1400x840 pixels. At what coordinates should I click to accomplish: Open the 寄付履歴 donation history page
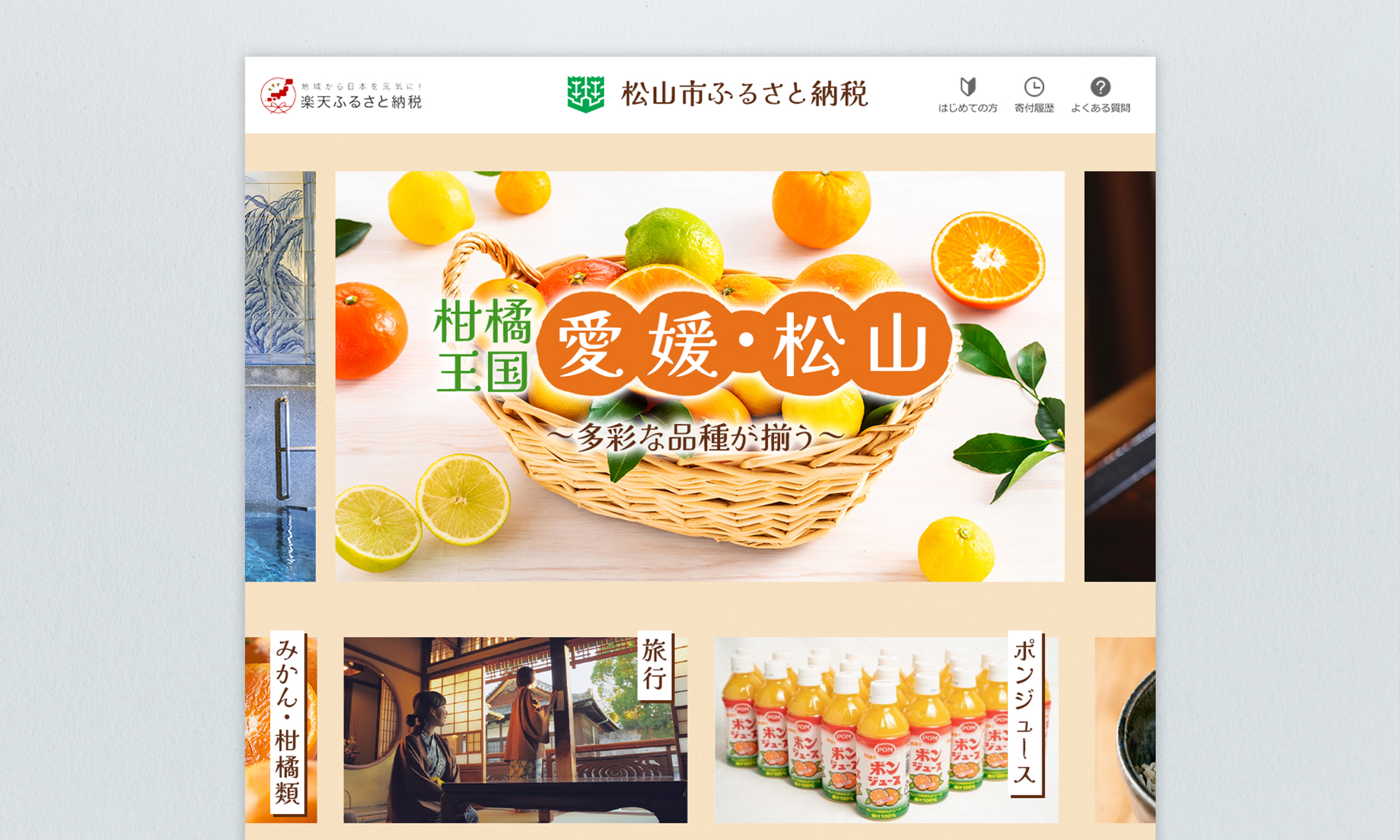pyautogui.click(x=1035, y=97)
